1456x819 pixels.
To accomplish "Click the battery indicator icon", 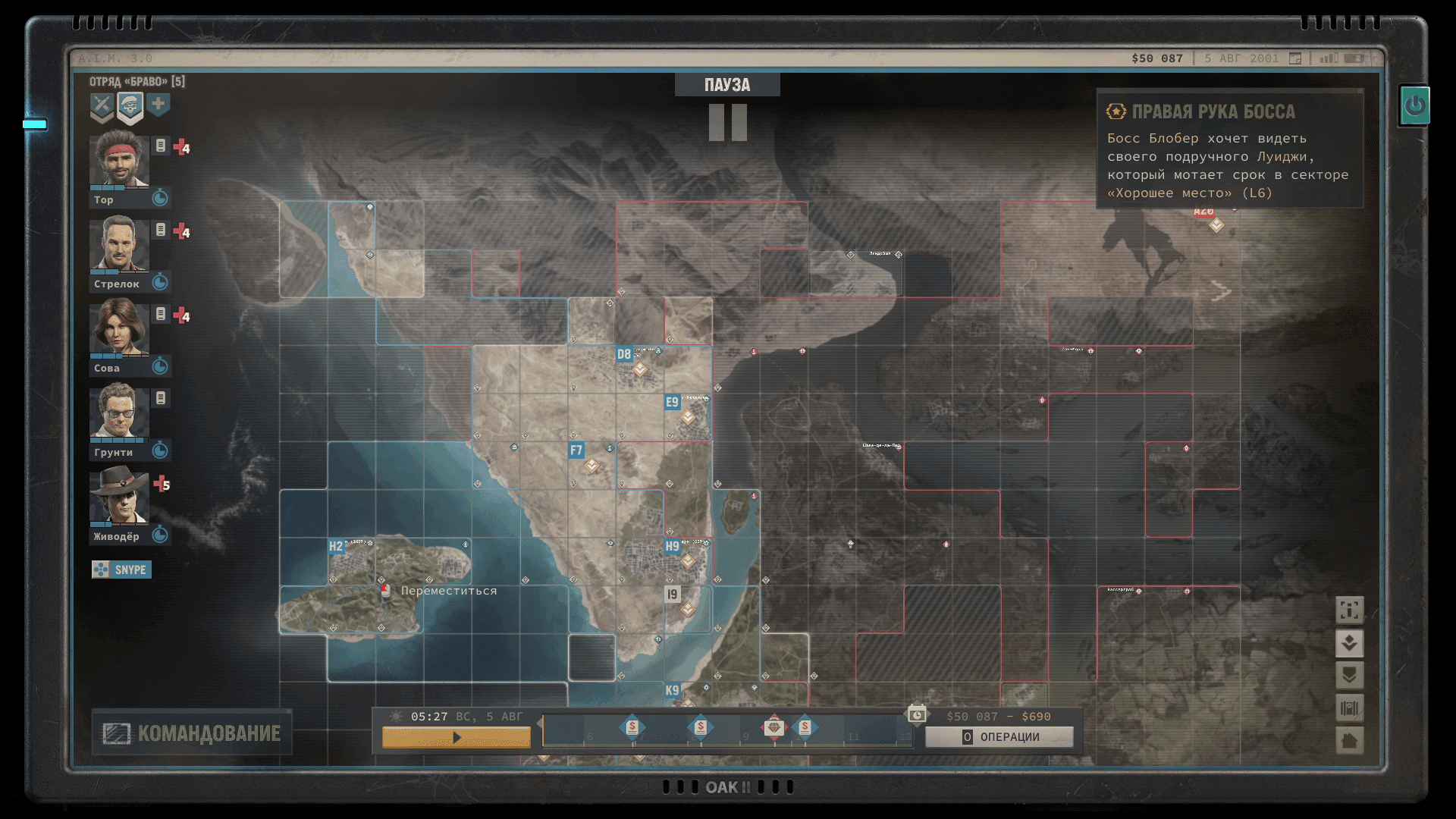I will pyautogui.click(x=1354, y=58).
